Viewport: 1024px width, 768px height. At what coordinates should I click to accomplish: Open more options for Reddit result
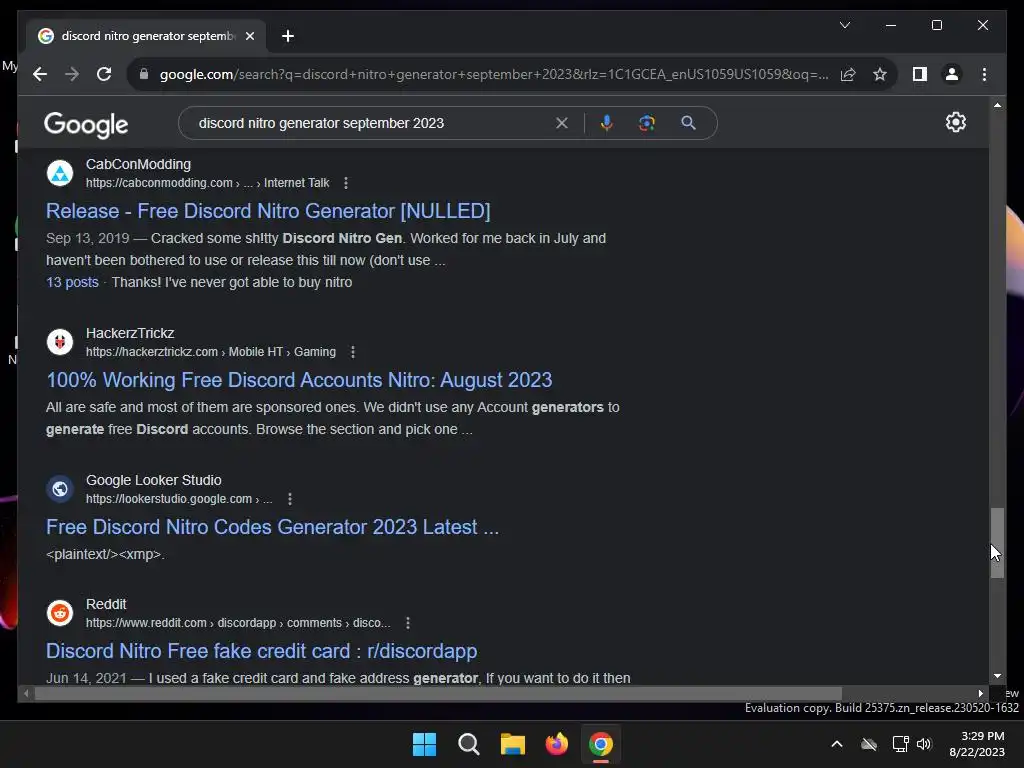[x=408, y=623]
